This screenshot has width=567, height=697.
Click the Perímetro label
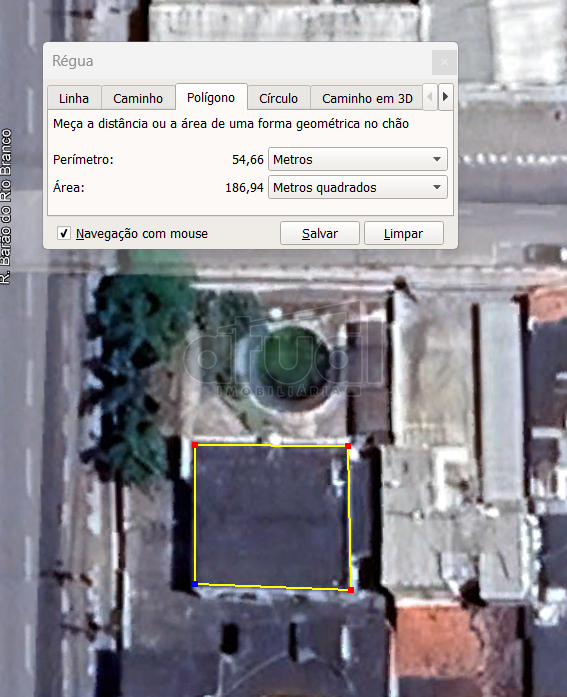tap(83, 160)
